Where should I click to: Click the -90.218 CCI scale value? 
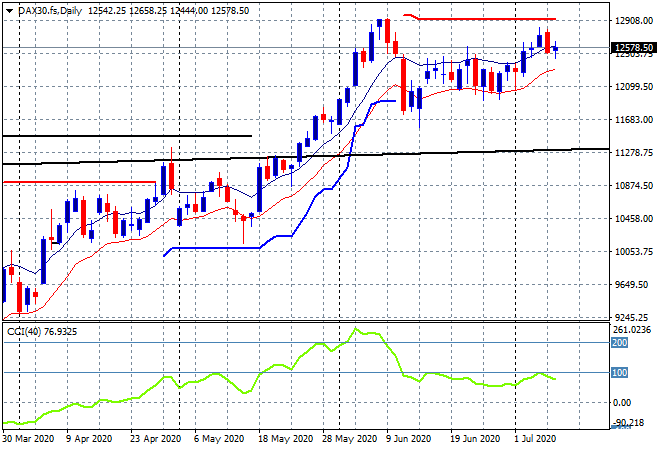(x=628, y=422)
